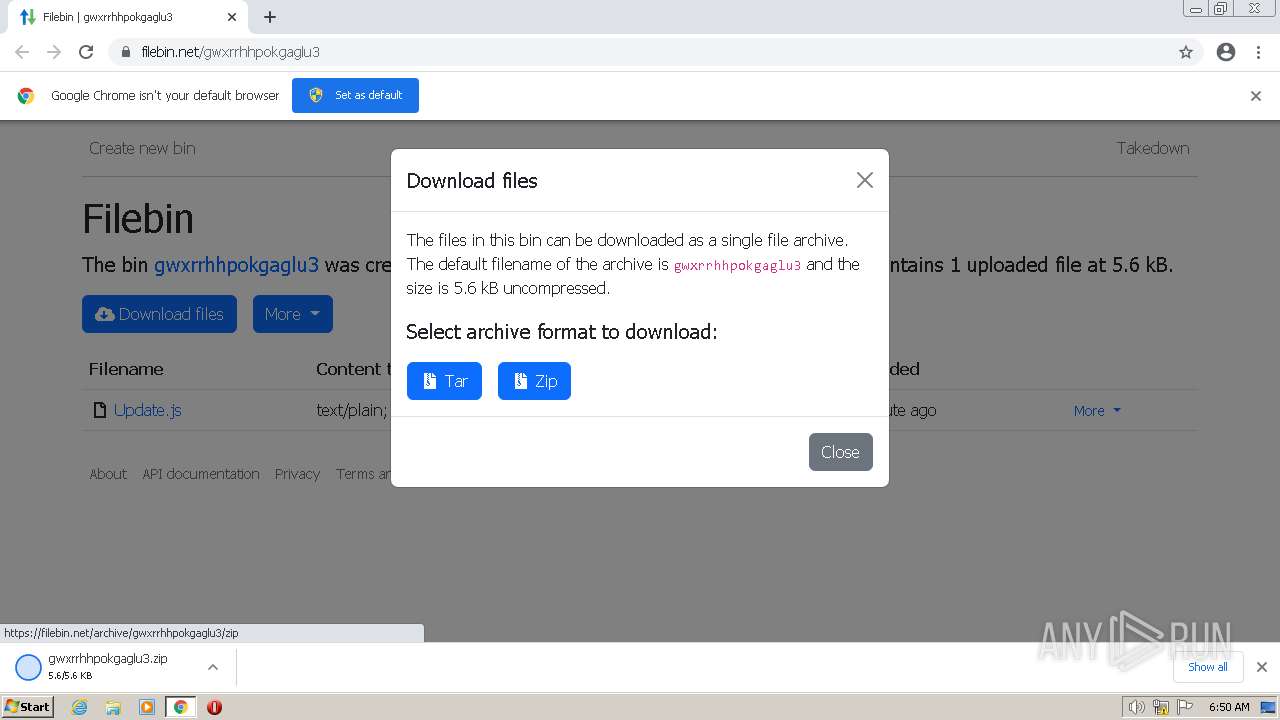This screenshot has width=1280, height=720.
Task: Click the Close button in dialog
Action: (840, 452)
